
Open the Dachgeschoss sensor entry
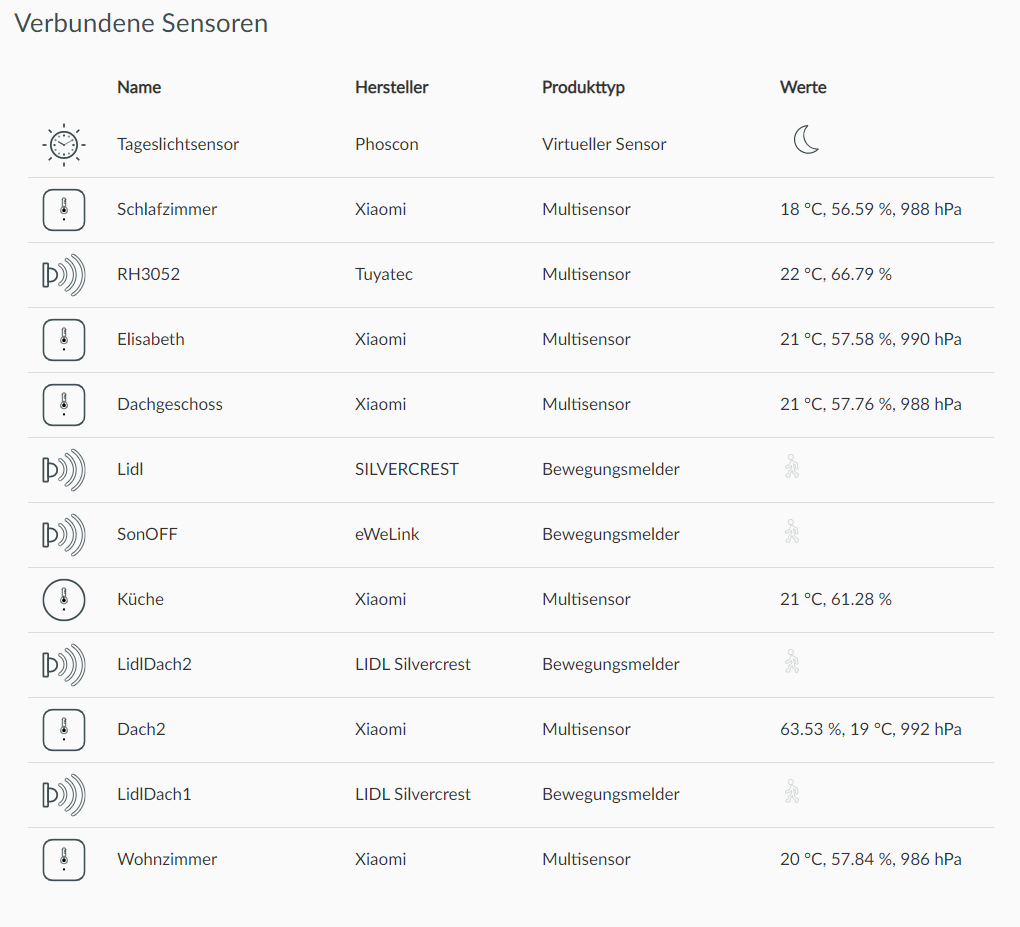coord(170,404)
